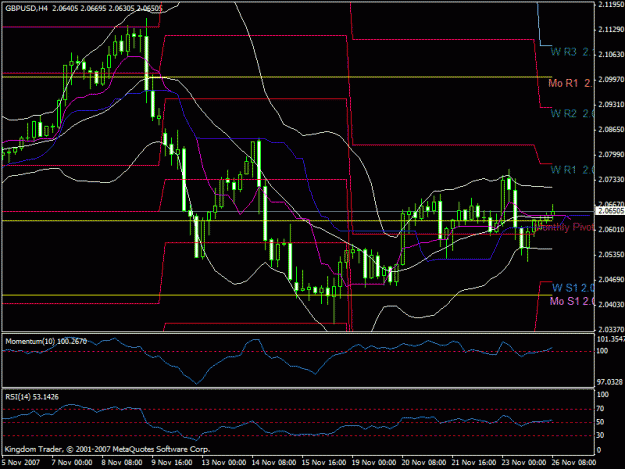This screenshot has height=469, width=625.
Task: Click the 26 Nov 08:00 time label
Action: (x=574, y=462)
